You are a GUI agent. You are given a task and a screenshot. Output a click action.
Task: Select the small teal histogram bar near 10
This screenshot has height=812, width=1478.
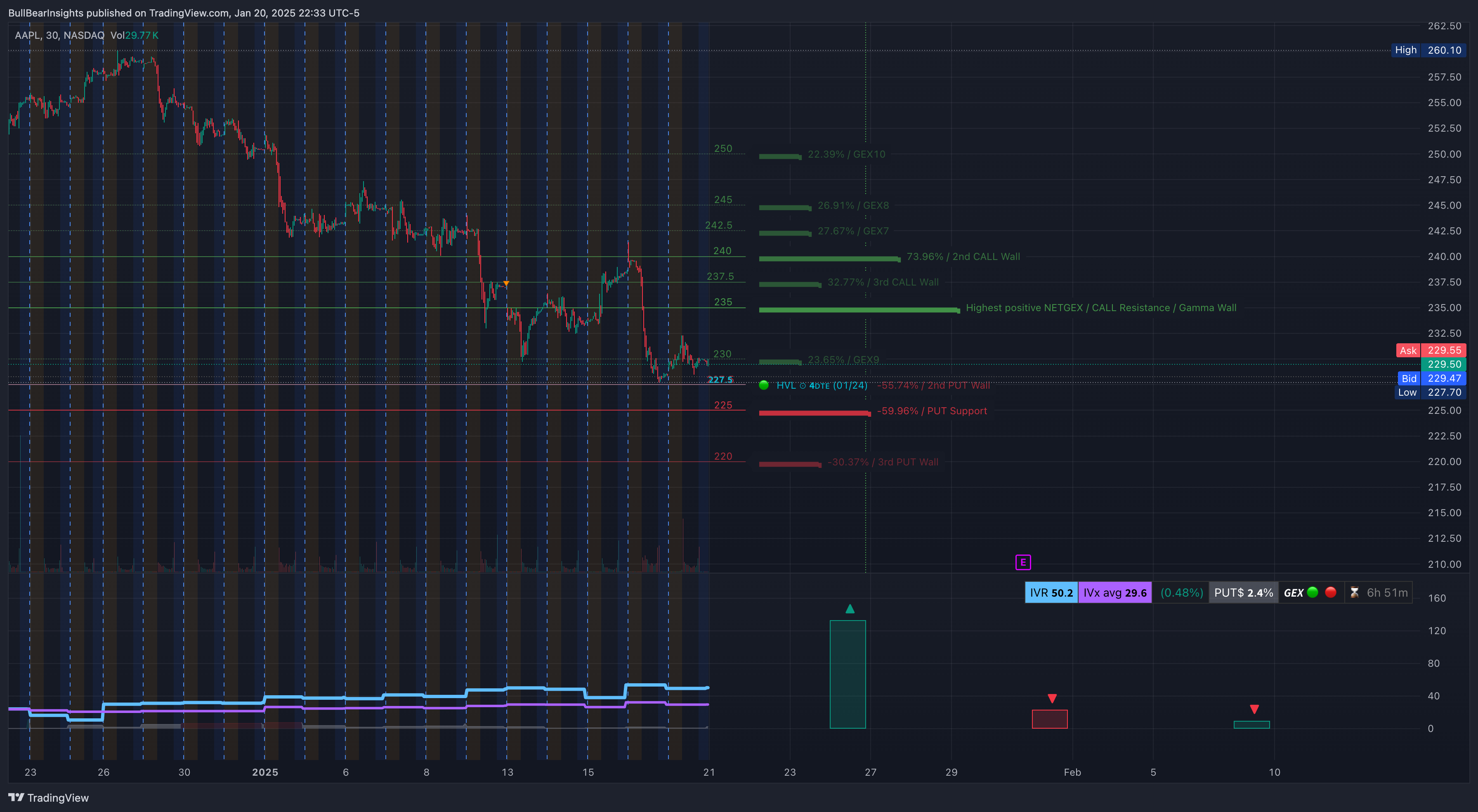(1251, 724)
